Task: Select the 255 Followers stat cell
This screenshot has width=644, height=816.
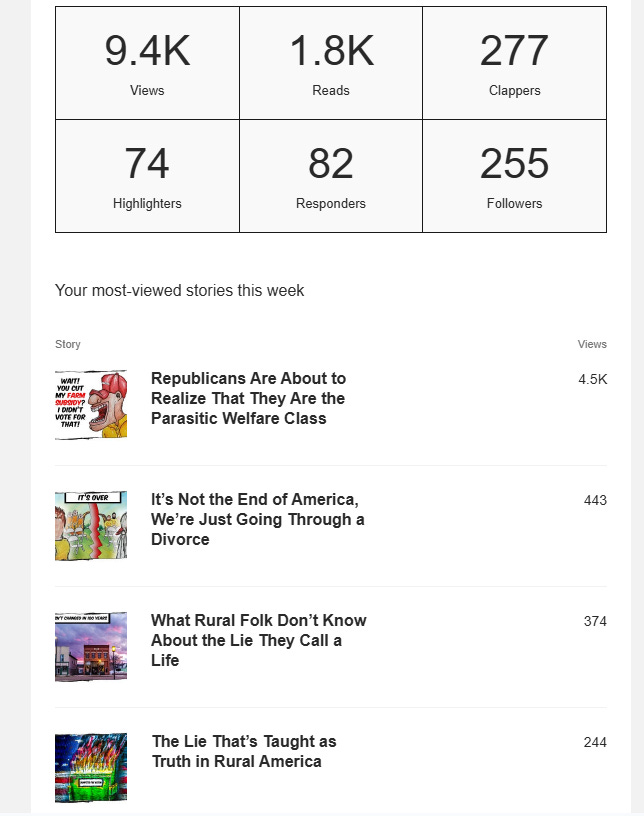Action: pos(514,176)
